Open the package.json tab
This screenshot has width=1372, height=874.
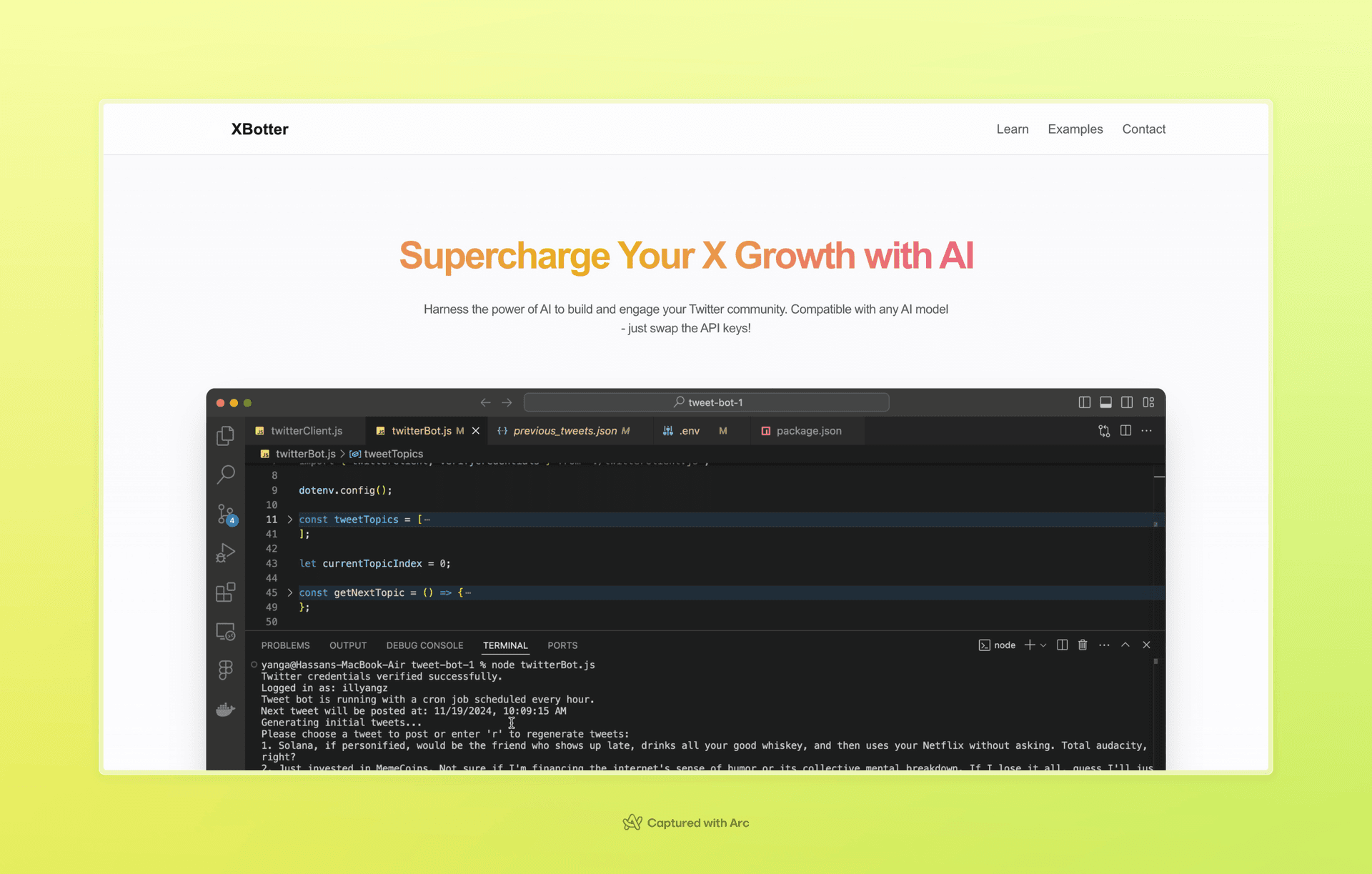point(808,431)
